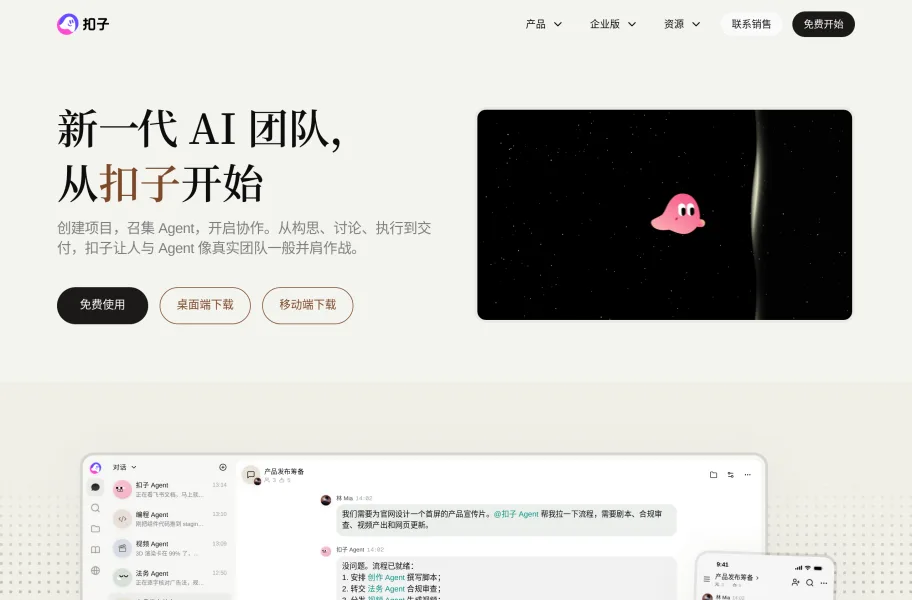
Task: Click the 免费开始 button in the header
Action: pyautogui.click(x=823, y=24)
